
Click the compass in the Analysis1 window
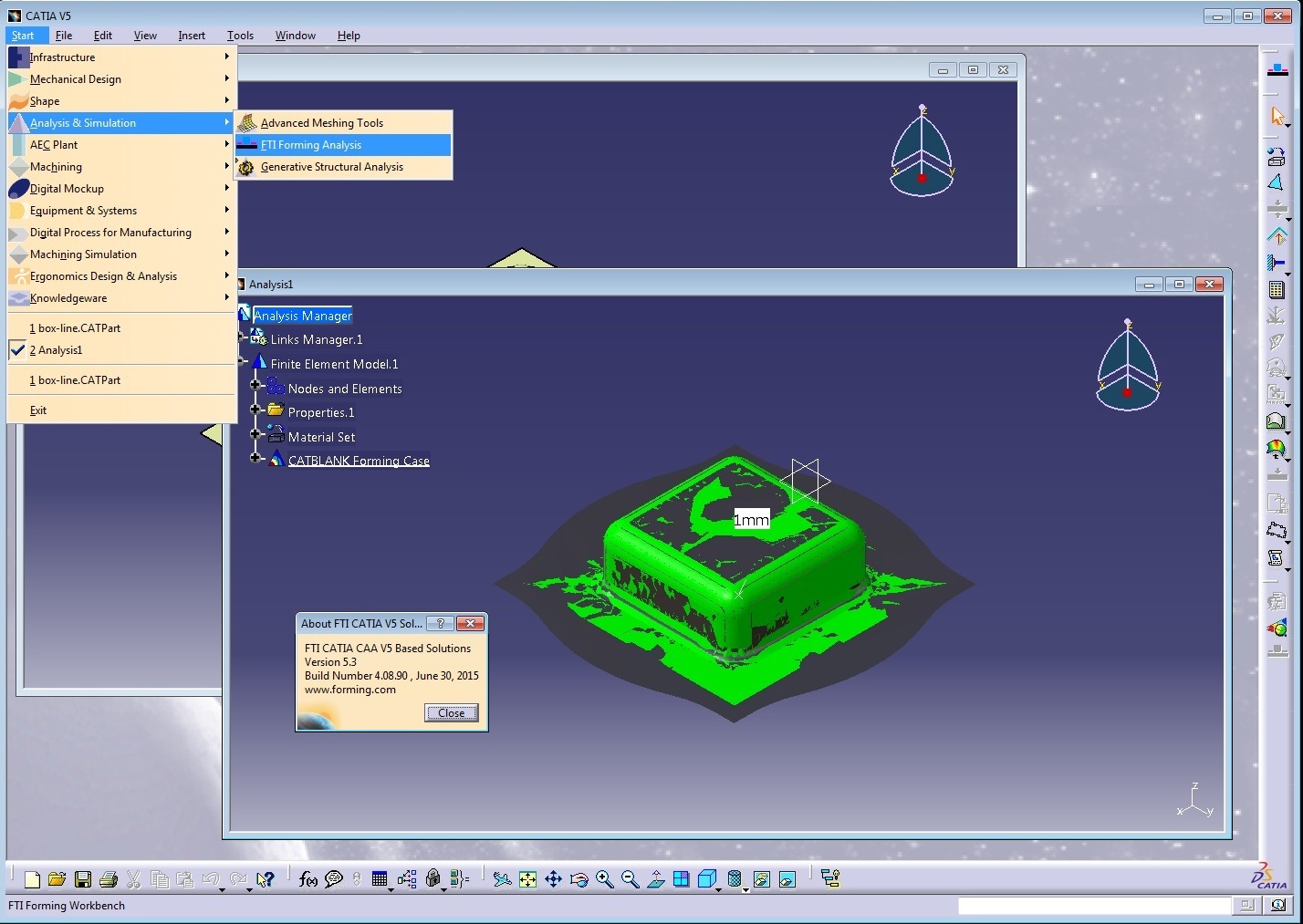(1128, 366)
